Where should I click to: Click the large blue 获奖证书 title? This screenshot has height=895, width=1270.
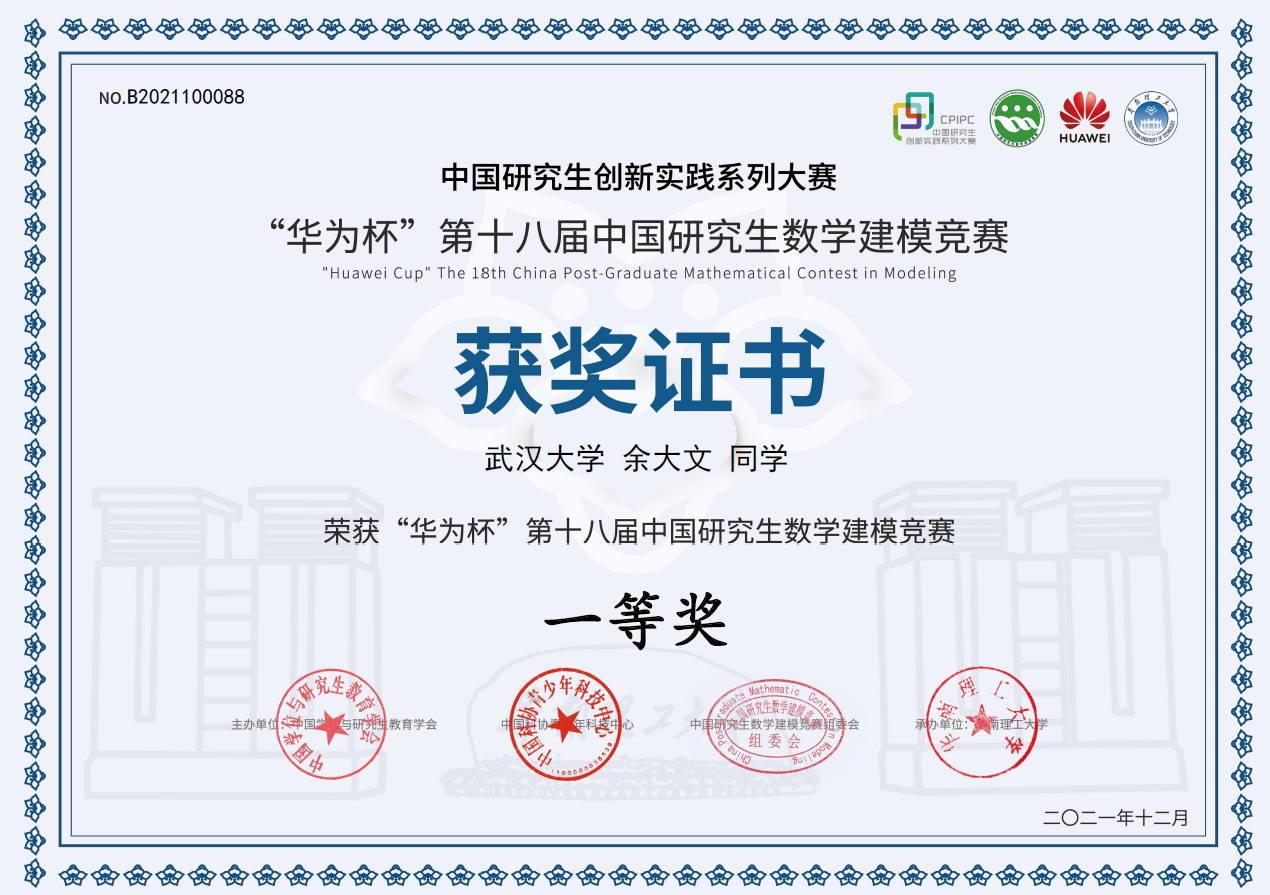coord(640,371)
